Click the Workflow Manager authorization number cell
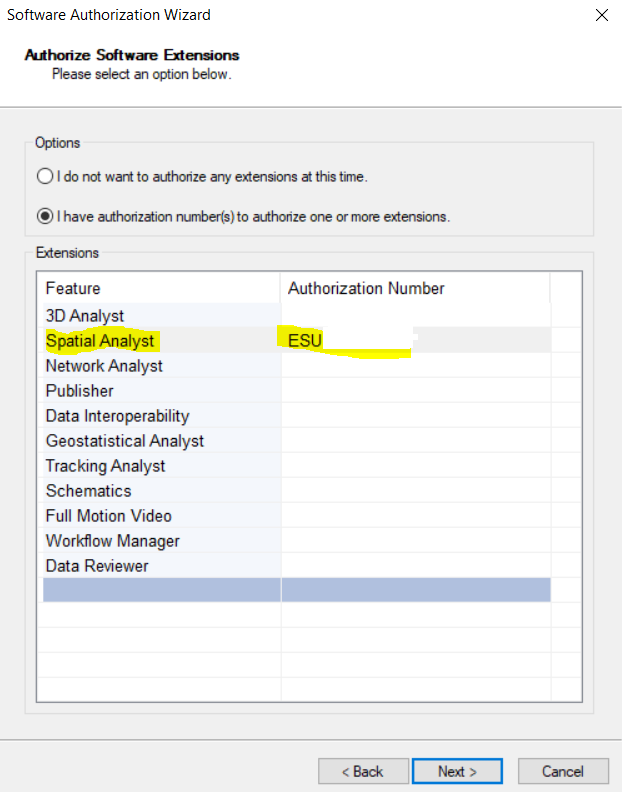 (x=415, y=541)
